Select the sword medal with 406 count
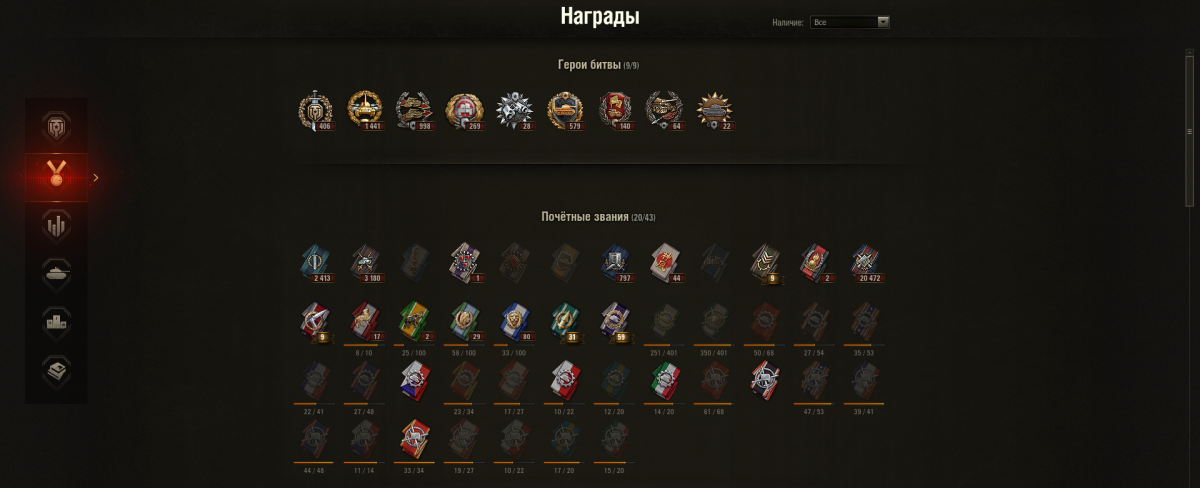 click(315, 110)
